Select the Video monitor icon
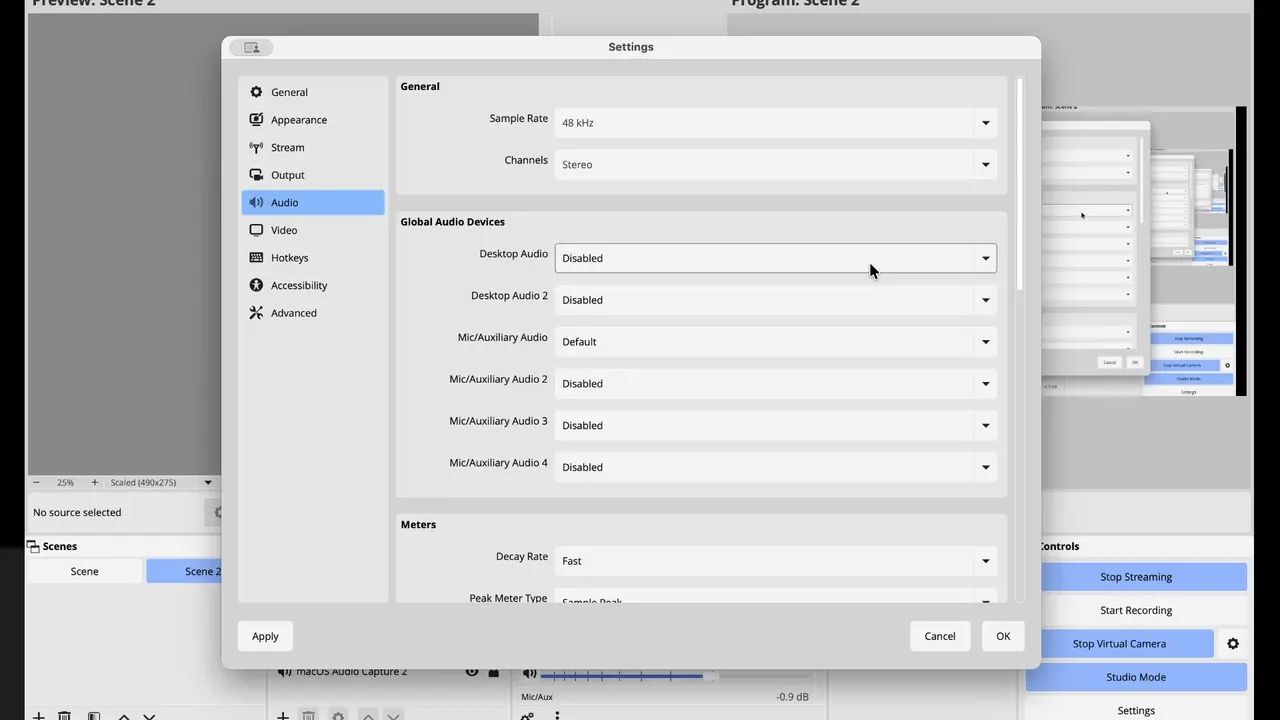Screen dimensions: 1280x720 tap(256, 230)
